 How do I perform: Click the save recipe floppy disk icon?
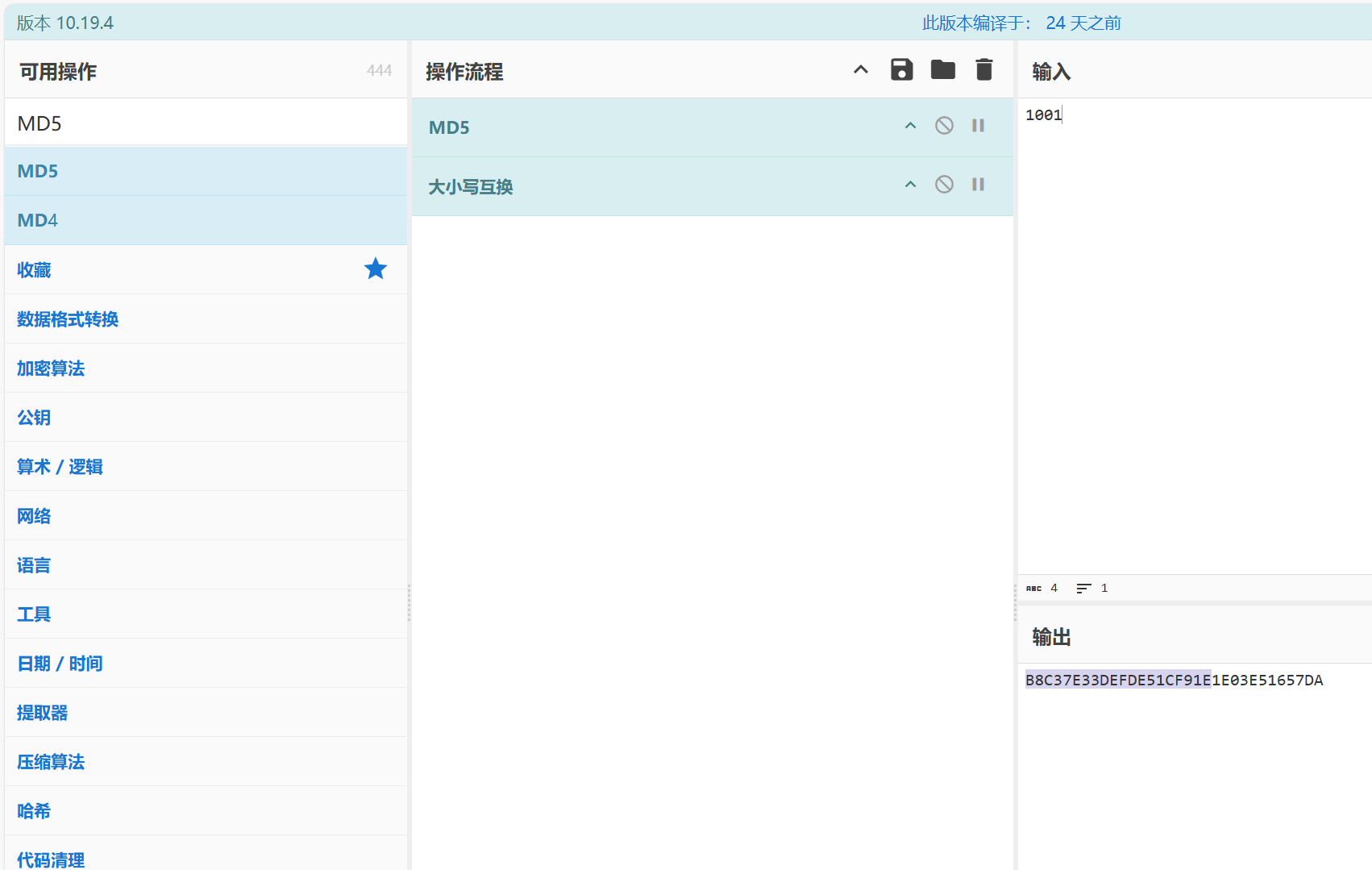(901, 70)
